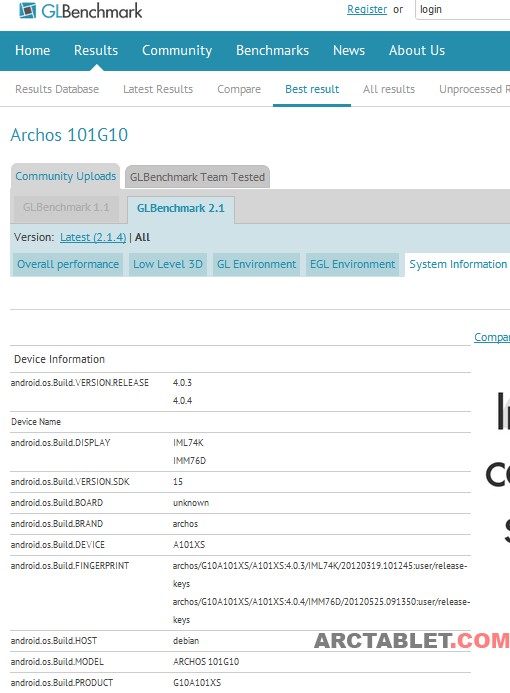The height and width of the screenshot is (693, 510).
Task: Click the android.os.Build.FINGERPRINT label
Action: 70,566
